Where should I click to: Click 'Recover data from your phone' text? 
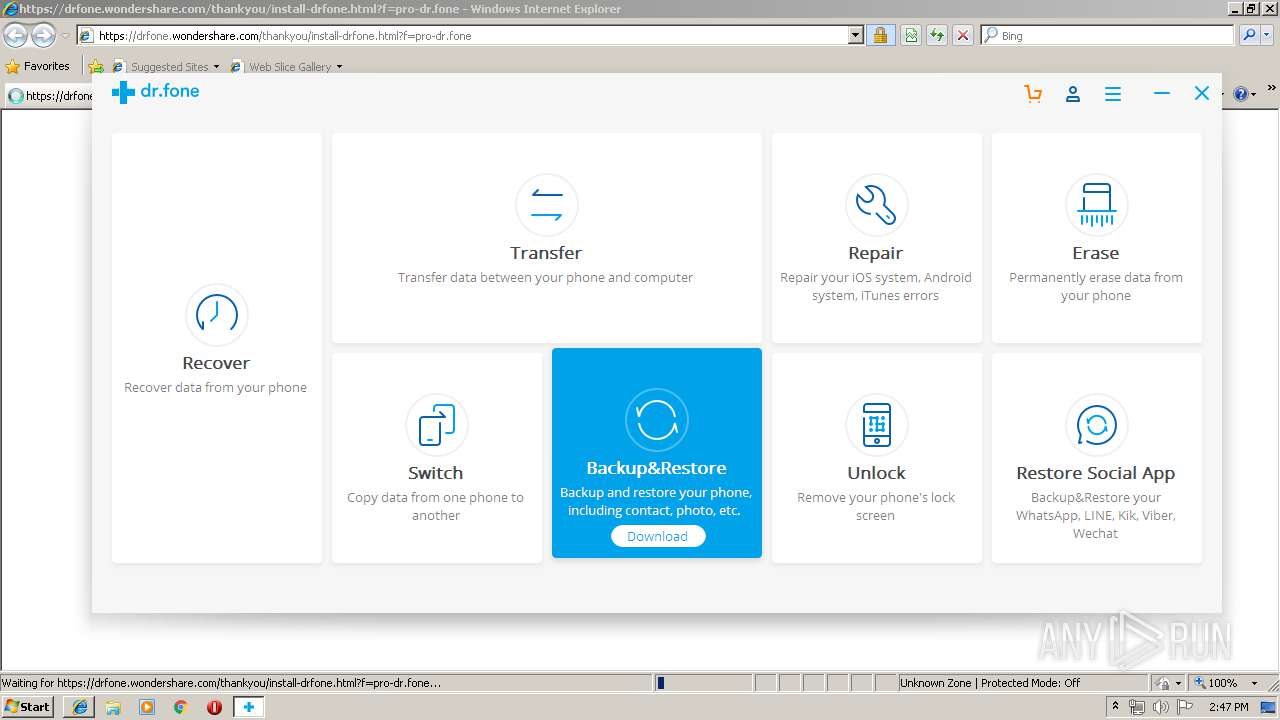(216, 388)
